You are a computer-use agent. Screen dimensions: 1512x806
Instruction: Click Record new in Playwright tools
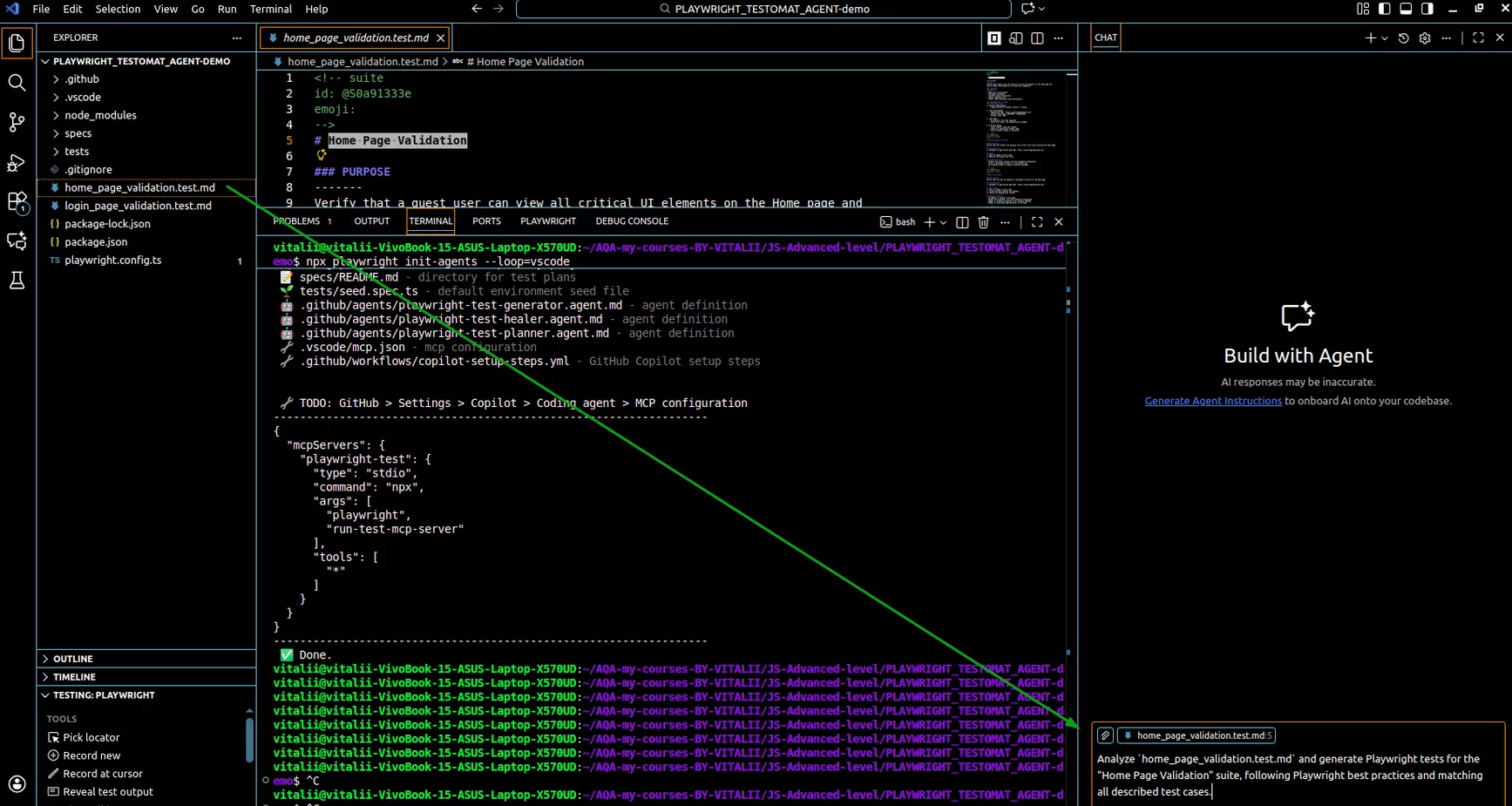pos(92,755)
